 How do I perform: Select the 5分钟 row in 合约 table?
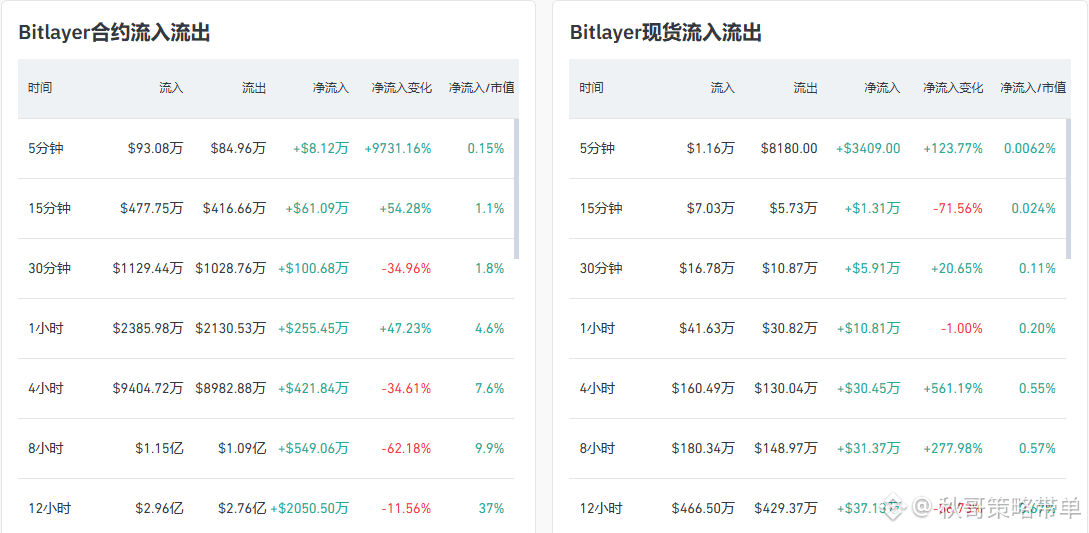point(266,149)
